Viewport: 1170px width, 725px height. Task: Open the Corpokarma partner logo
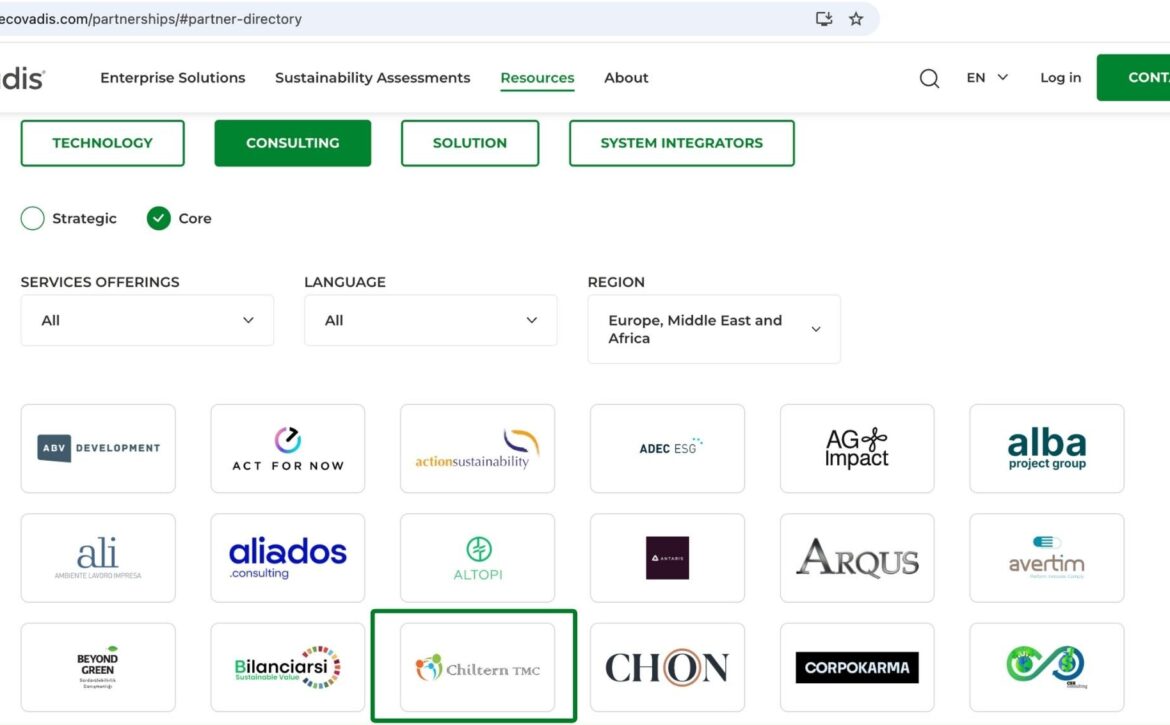point(857,667)
